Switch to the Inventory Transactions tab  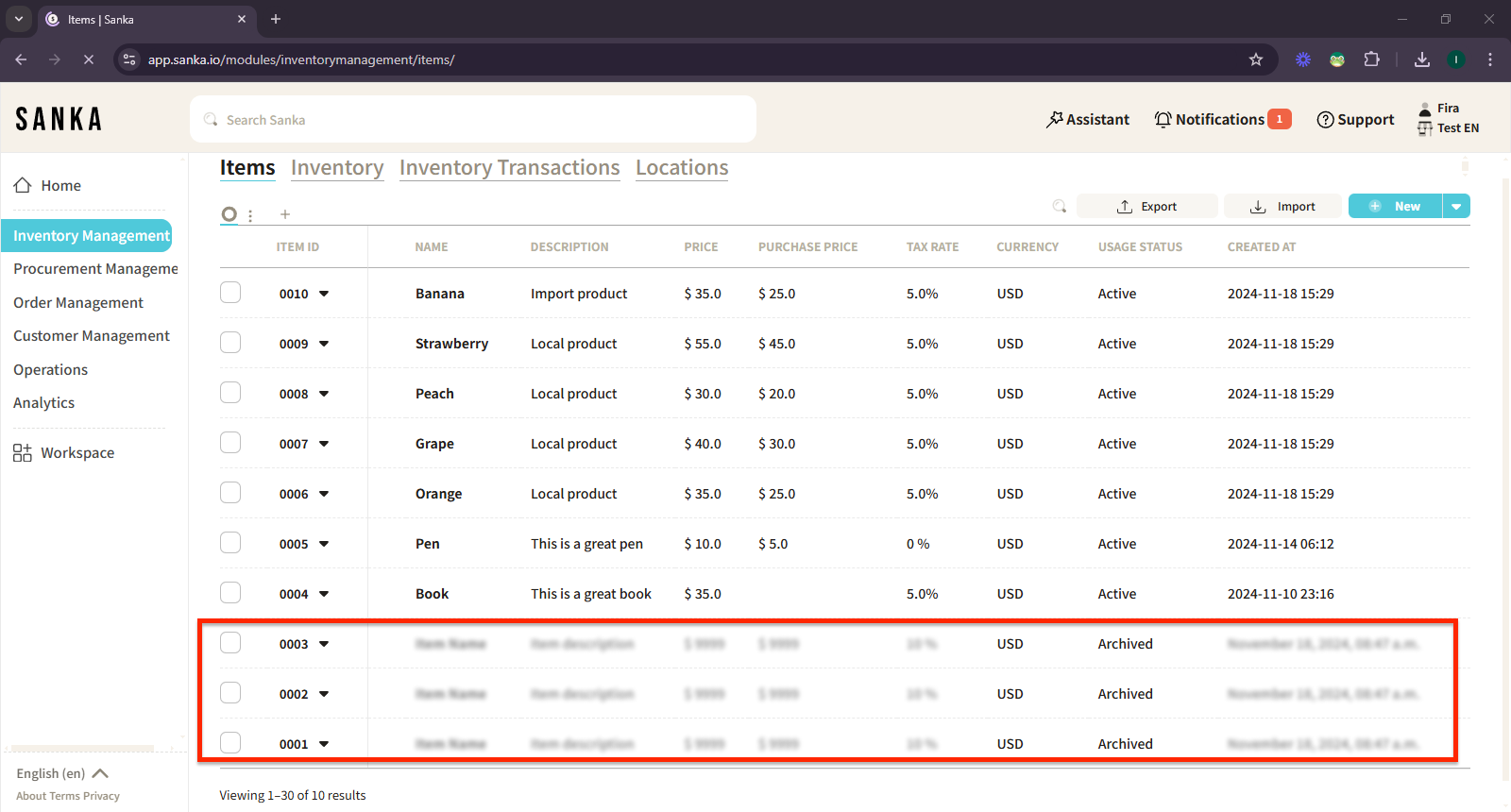click(x=509, y=167)
